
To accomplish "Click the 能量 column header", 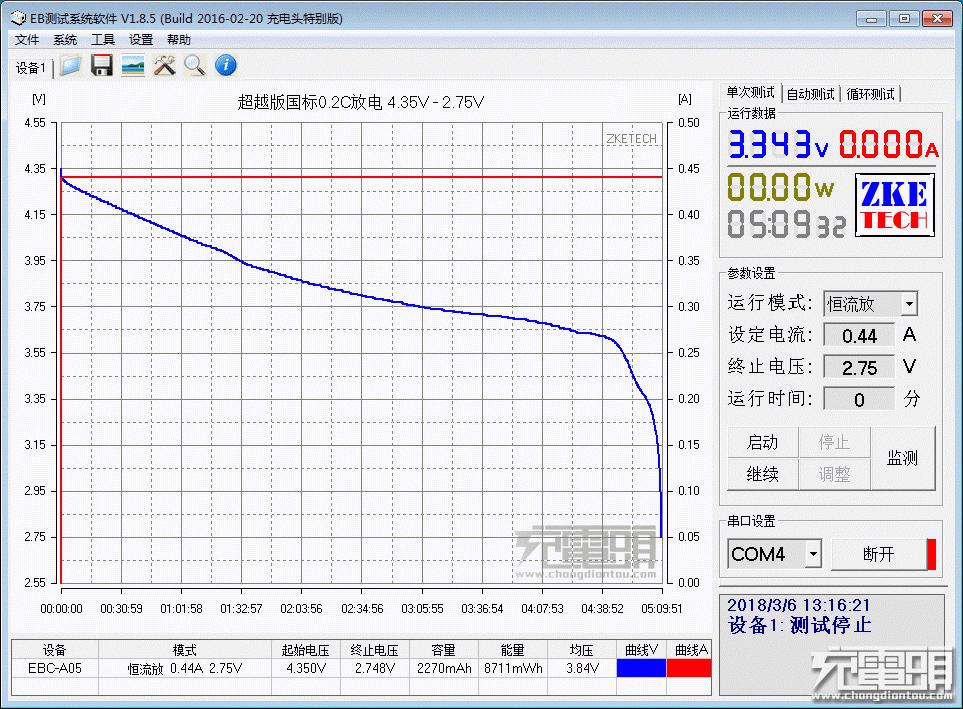I will [513, 649].
